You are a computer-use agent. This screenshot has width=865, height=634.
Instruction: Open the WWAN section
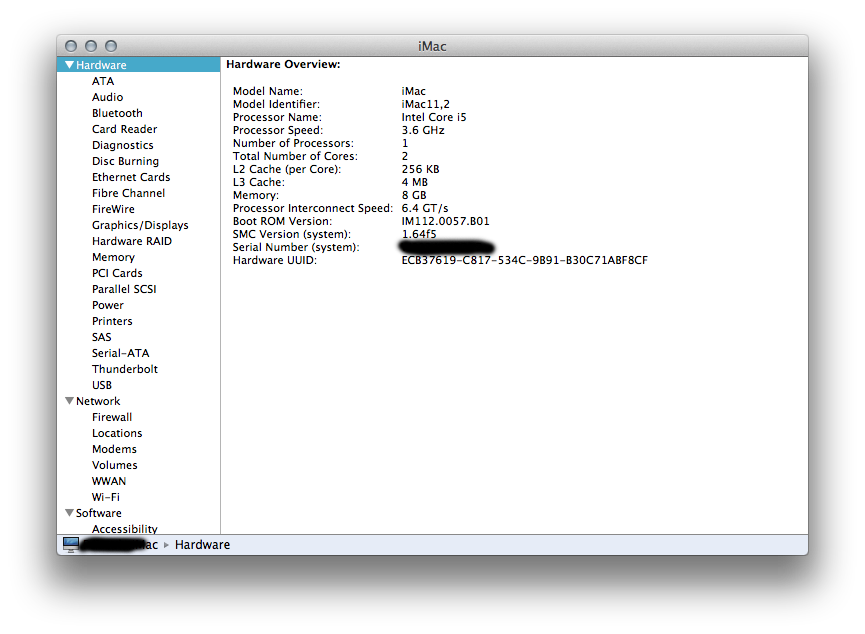click(109, 481)
